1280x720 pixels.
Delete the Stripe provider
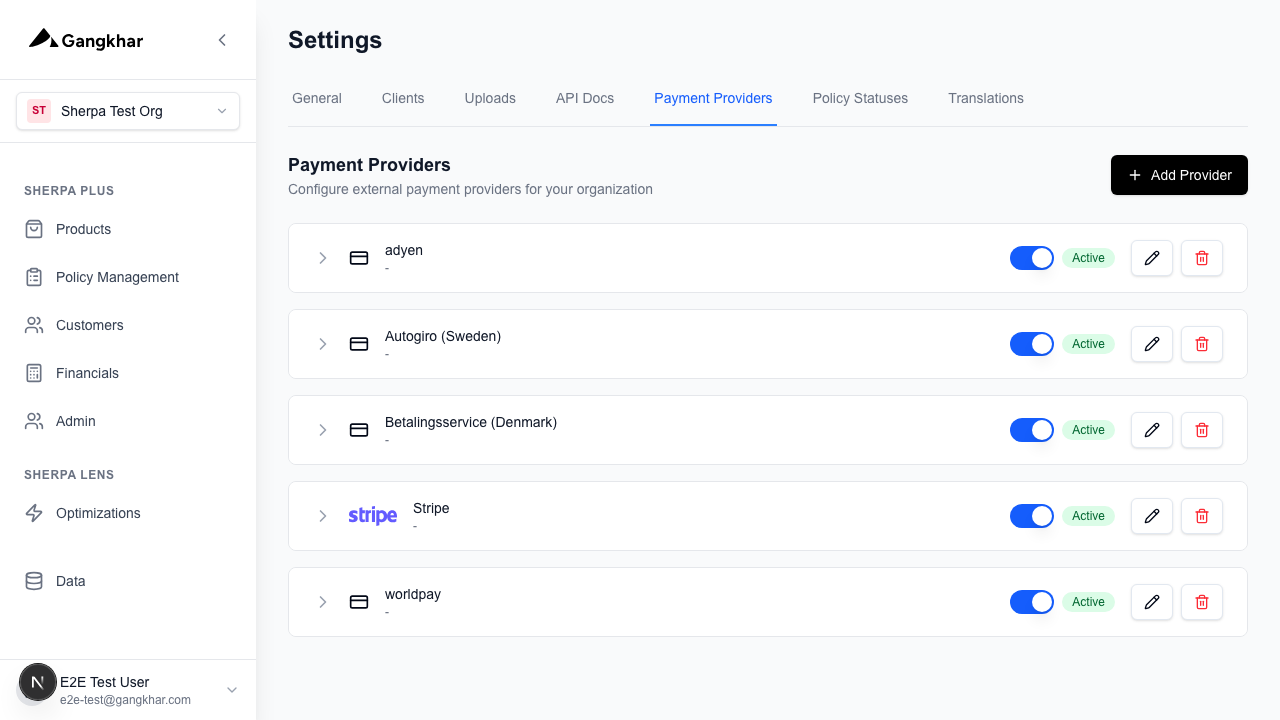click(1202, 516)
